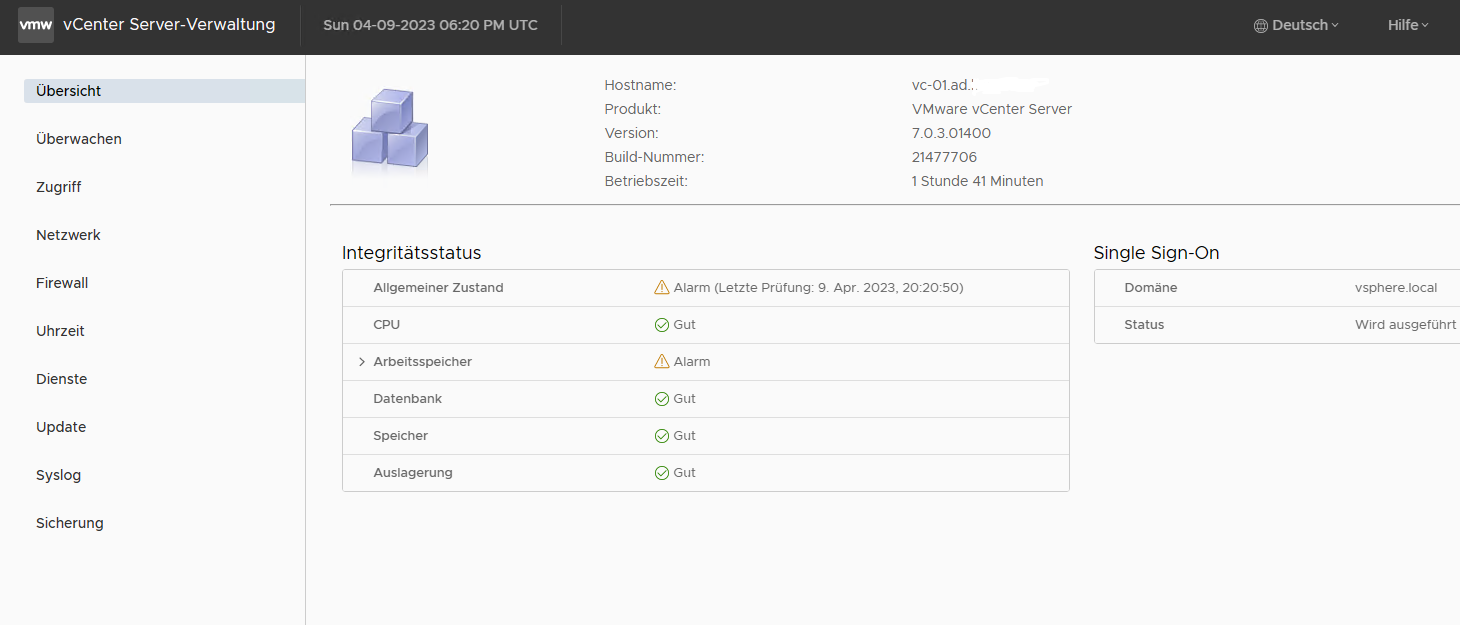Go to the Dienste page
Viewport: 1460px width, 625px height.
[61, 379]
